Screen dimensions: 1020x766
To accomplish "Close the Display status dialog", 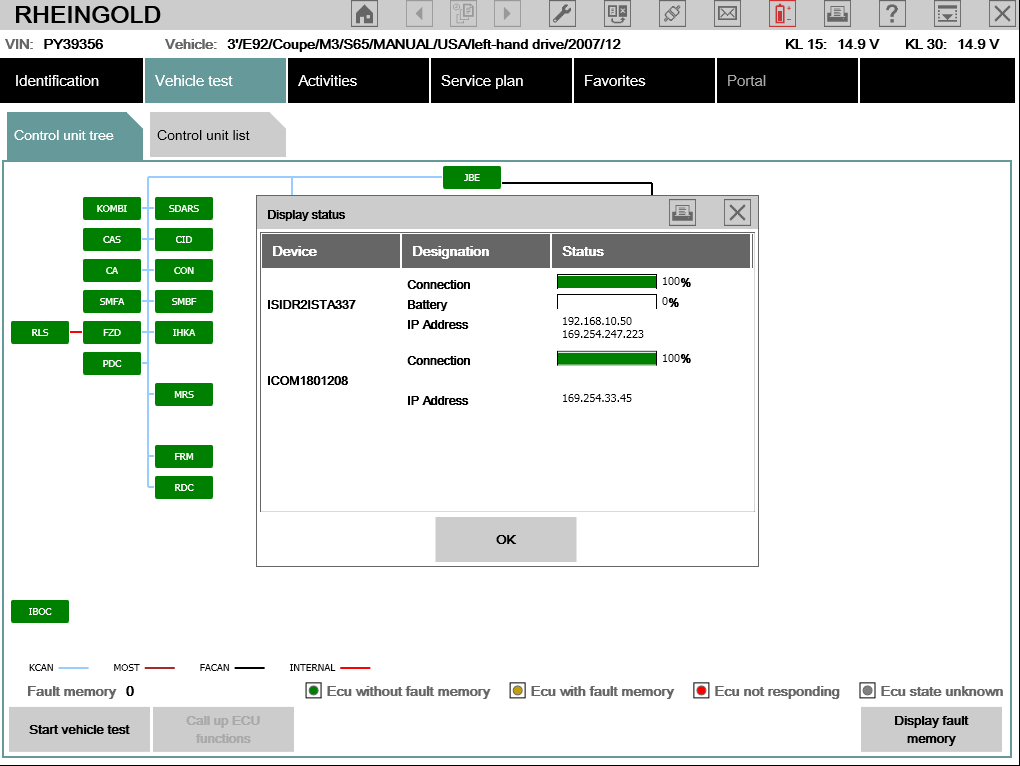I will coord(737,212).
